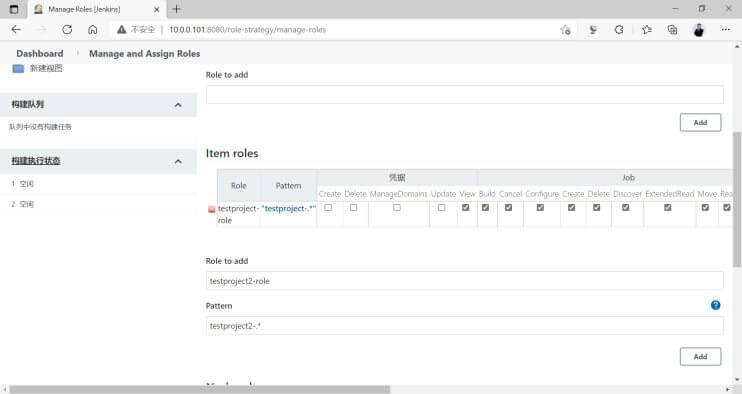Open the 构建执行状态 link
742x394 pixels.
(36, 161)
